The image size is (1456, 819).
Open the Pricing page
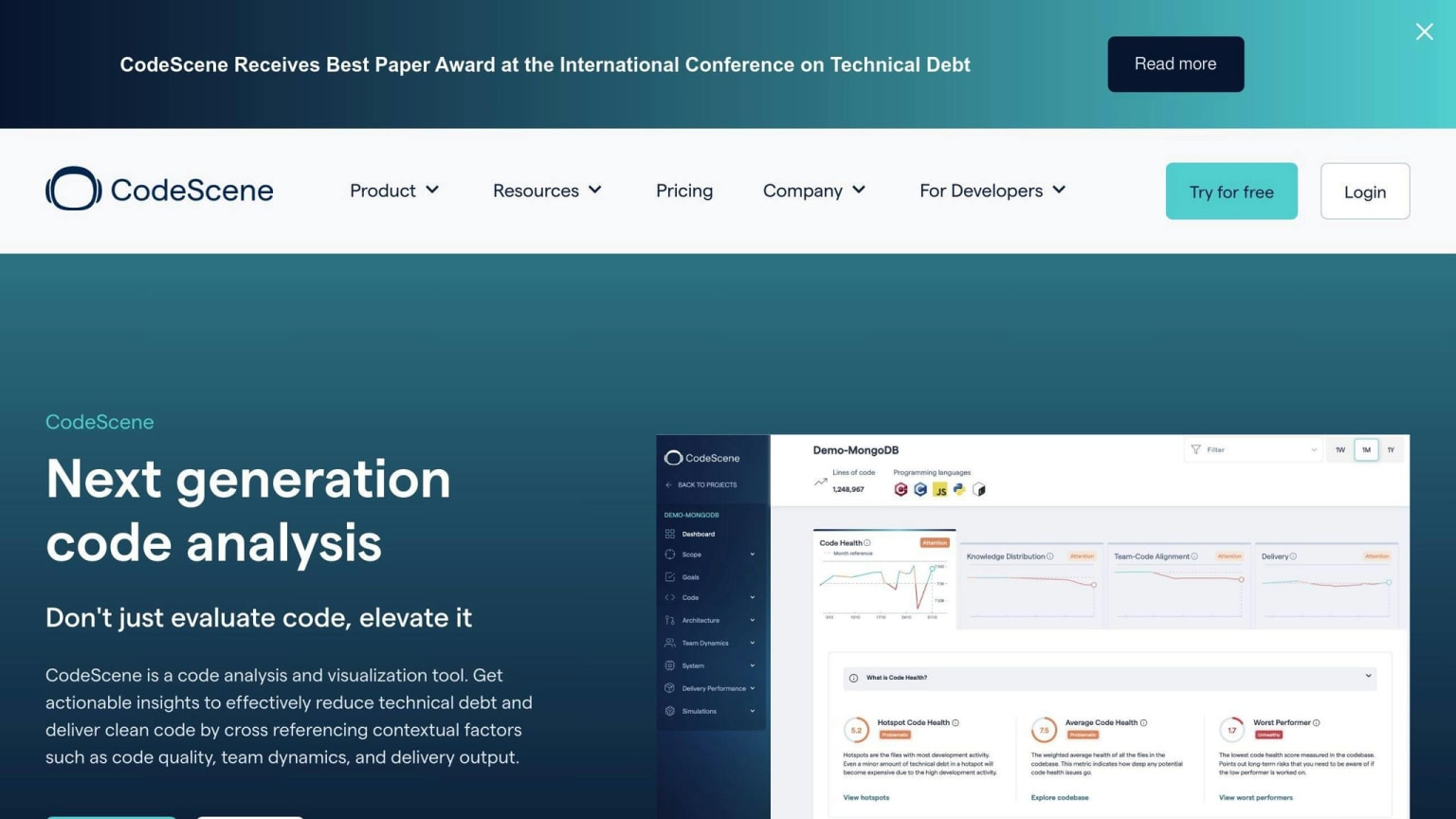(684, 191)
